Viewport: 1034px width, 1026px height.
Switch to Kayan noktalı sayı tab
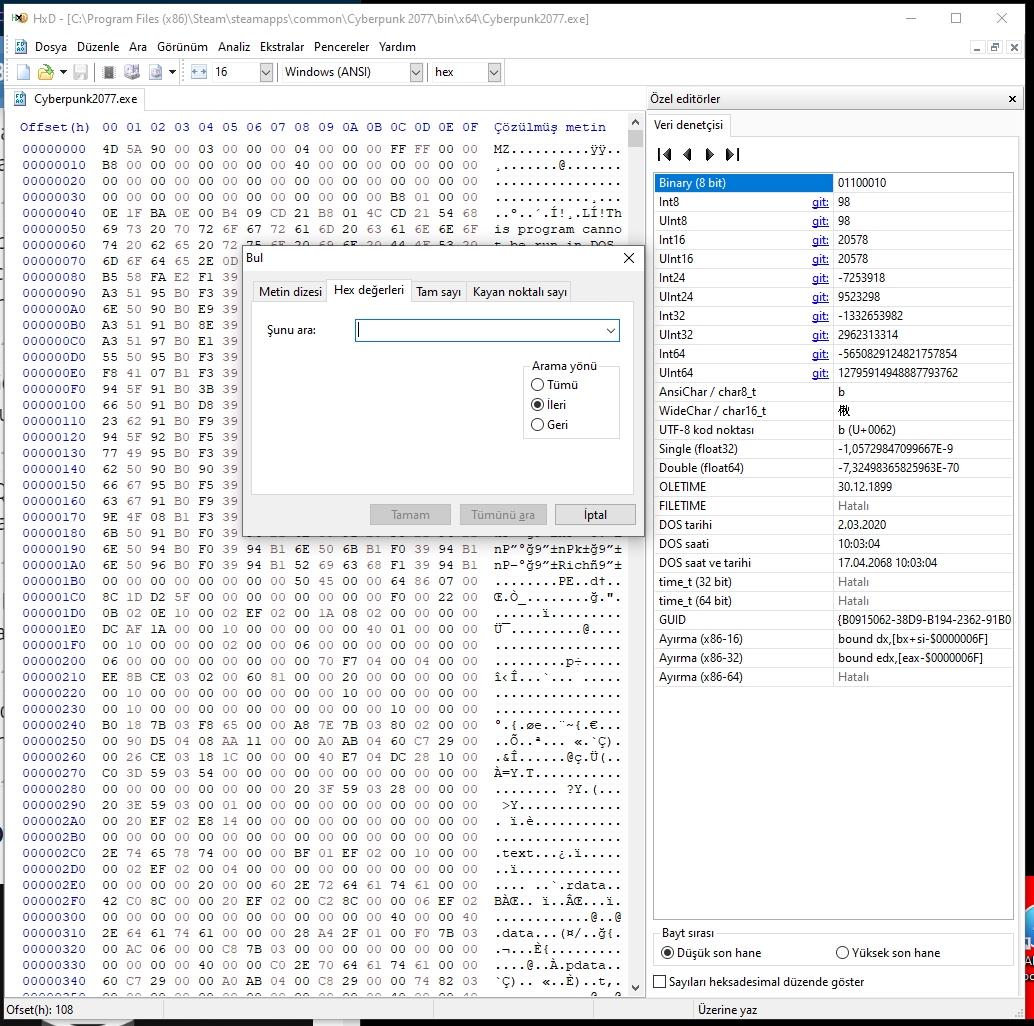(x=520, y=291)
